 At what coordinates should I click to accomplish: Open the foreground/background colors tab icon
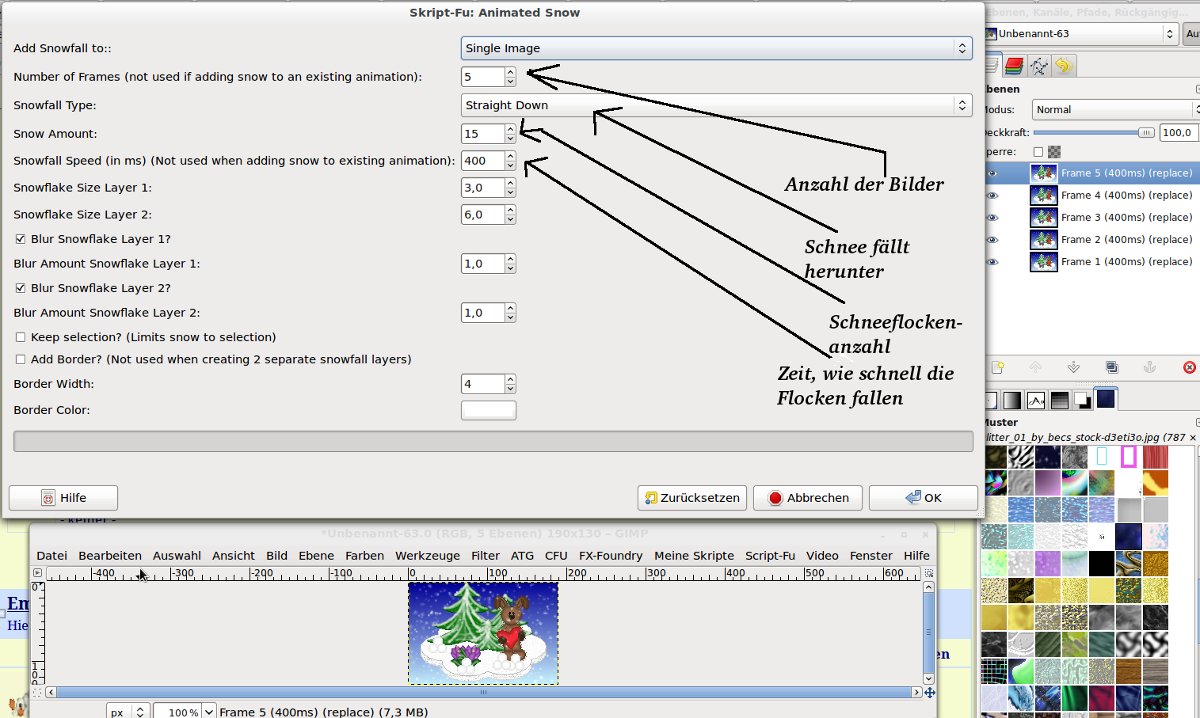tap(1082, 400)
